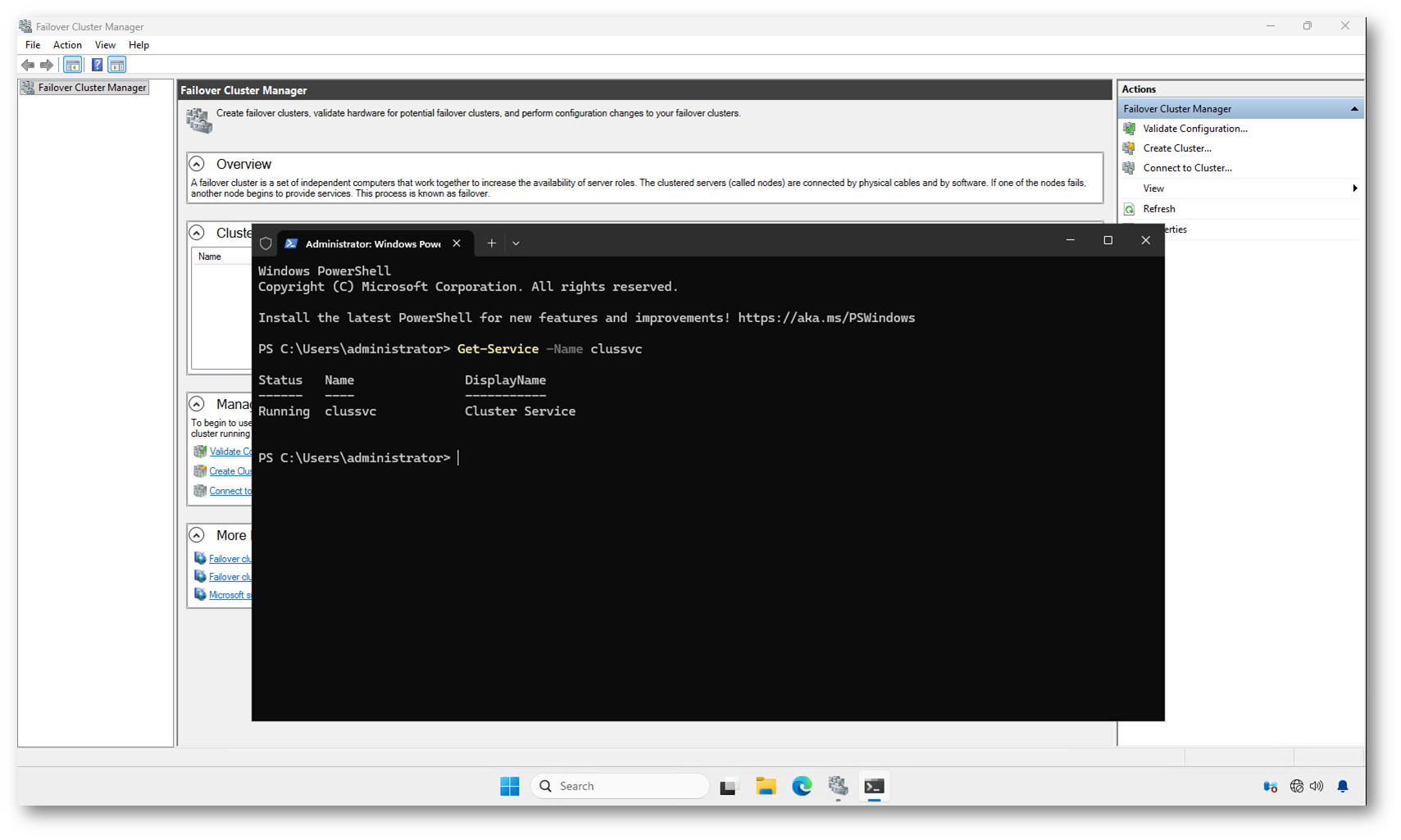Expand the View submenu in Actions
Viewport: 1401px width, 840px height.
(1353, 188)
